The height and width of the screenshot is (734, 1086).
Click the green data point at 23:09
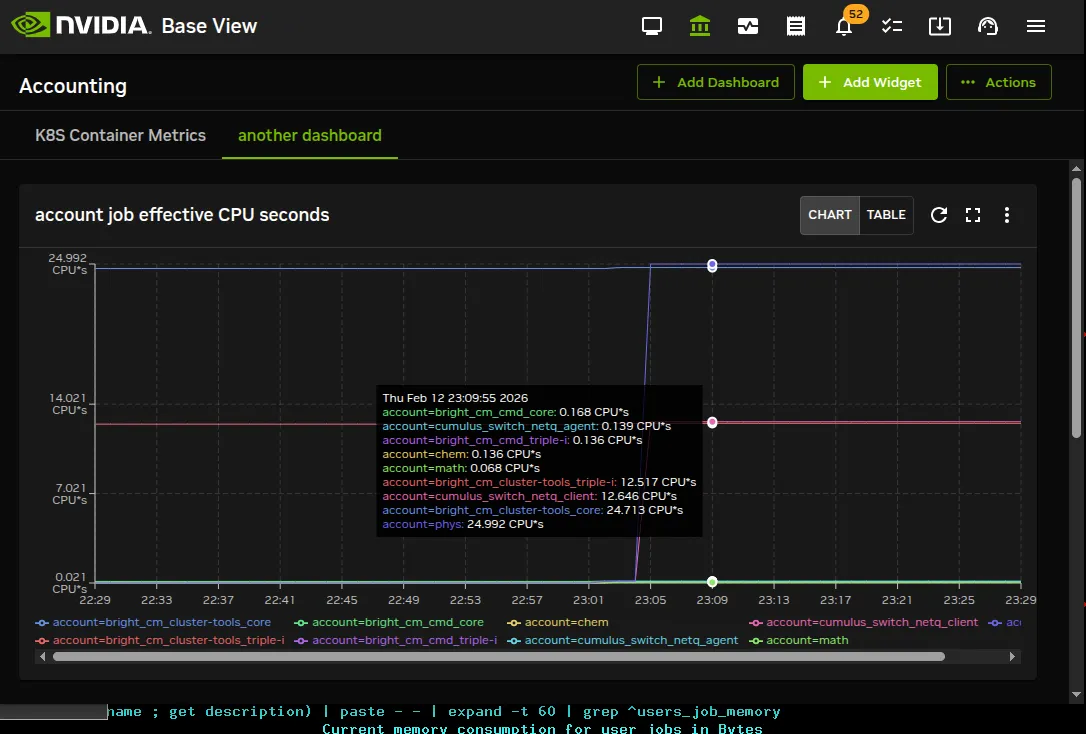tap(712, 582)
